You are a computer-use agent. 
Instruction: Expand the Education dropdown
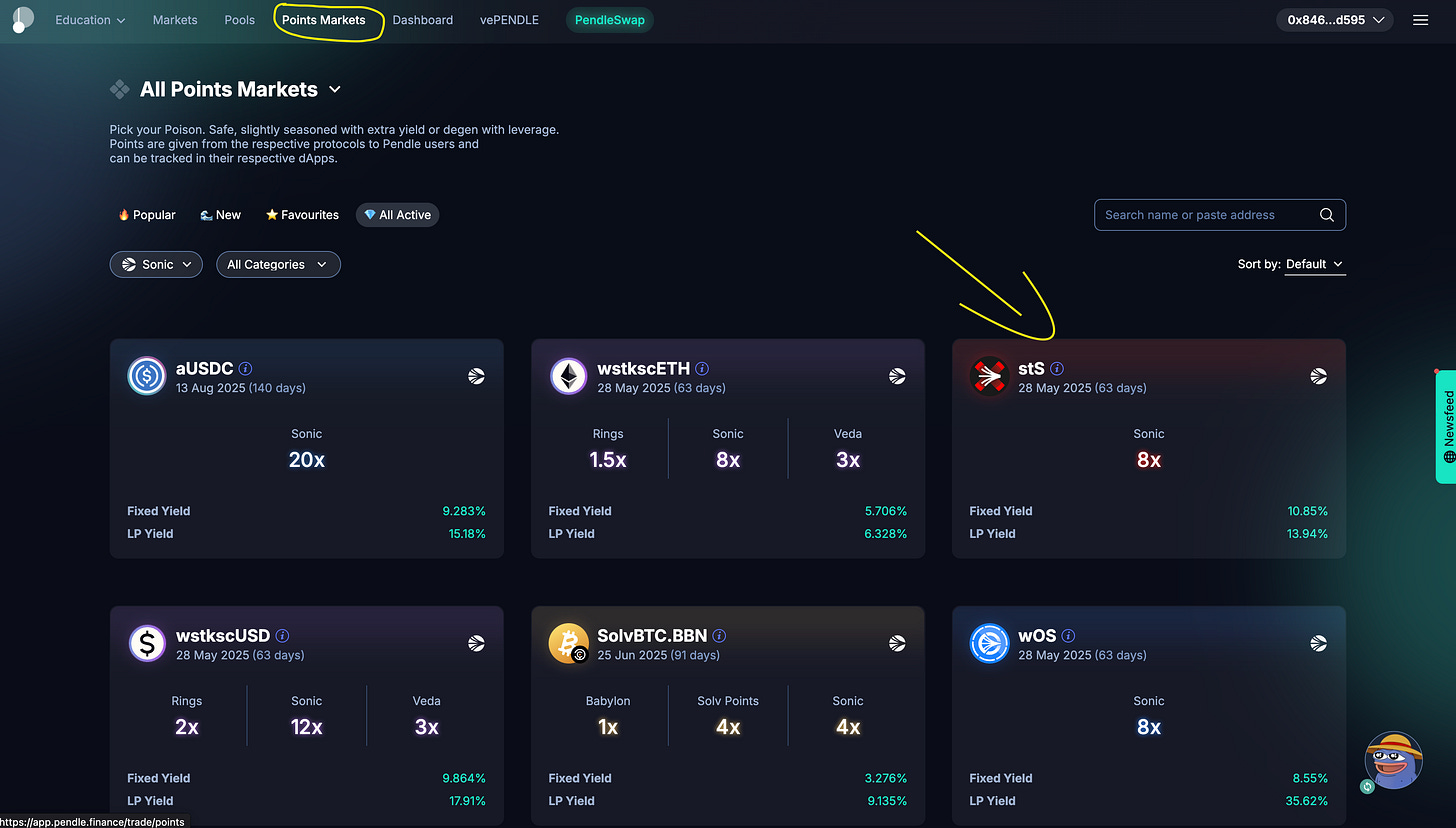coord(90,20)
